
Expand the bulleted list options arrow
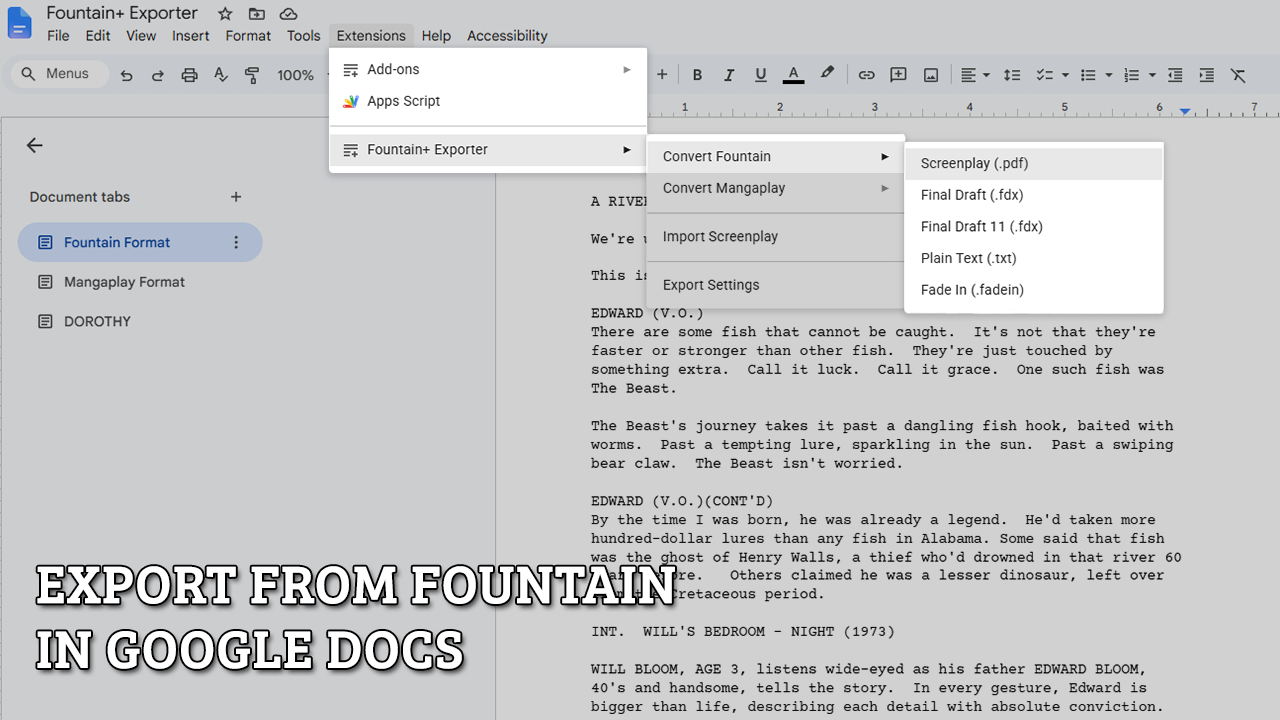click(1109, 75)
